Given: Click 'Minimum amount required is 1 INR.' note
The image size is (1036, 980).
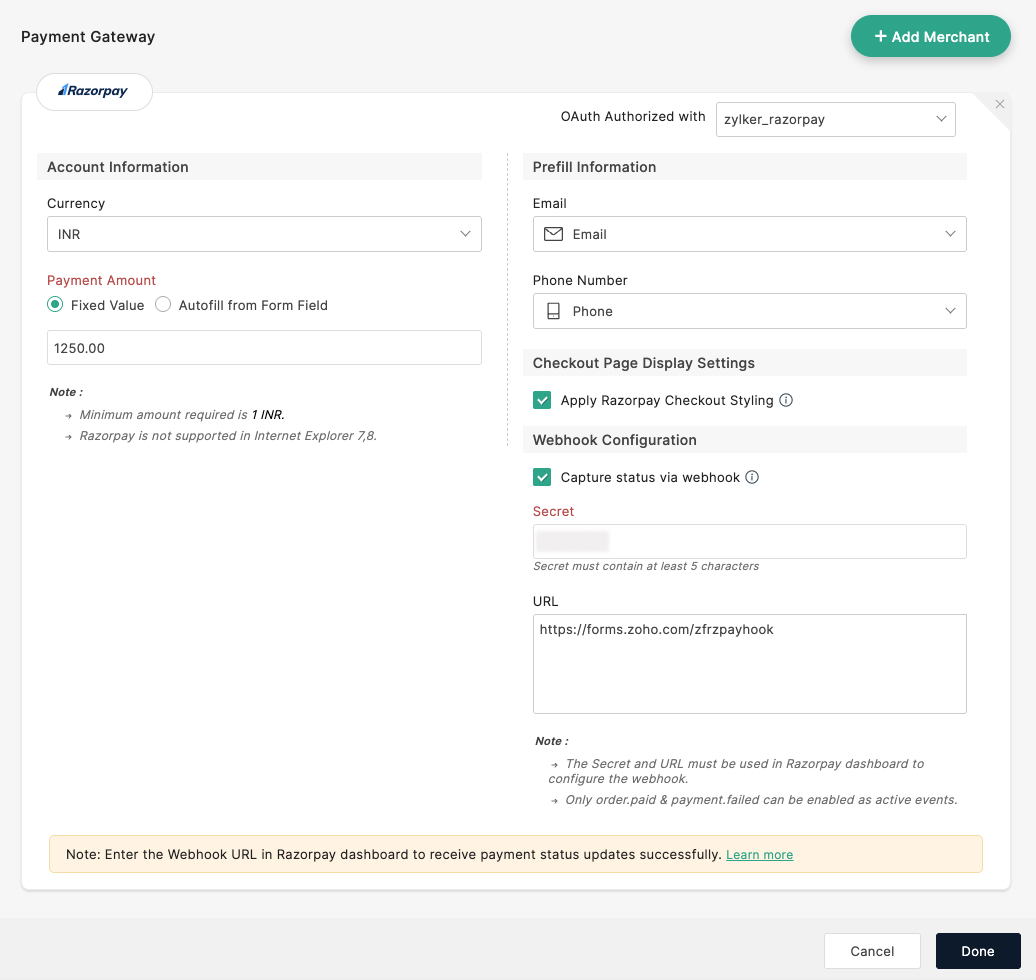Looking at the screenshot, I should [182, 414].
